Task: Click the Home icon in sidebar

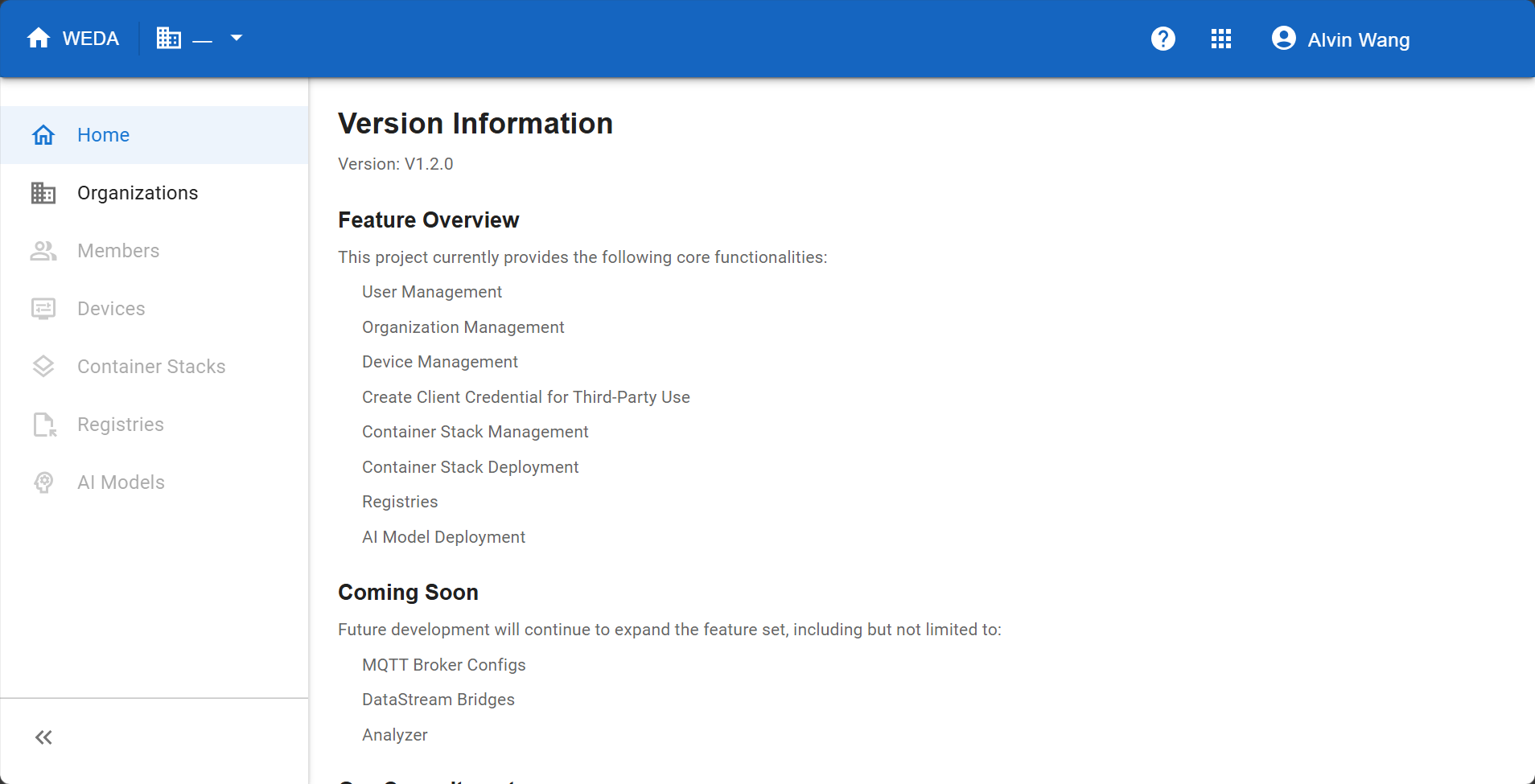Action: [43, 135]
